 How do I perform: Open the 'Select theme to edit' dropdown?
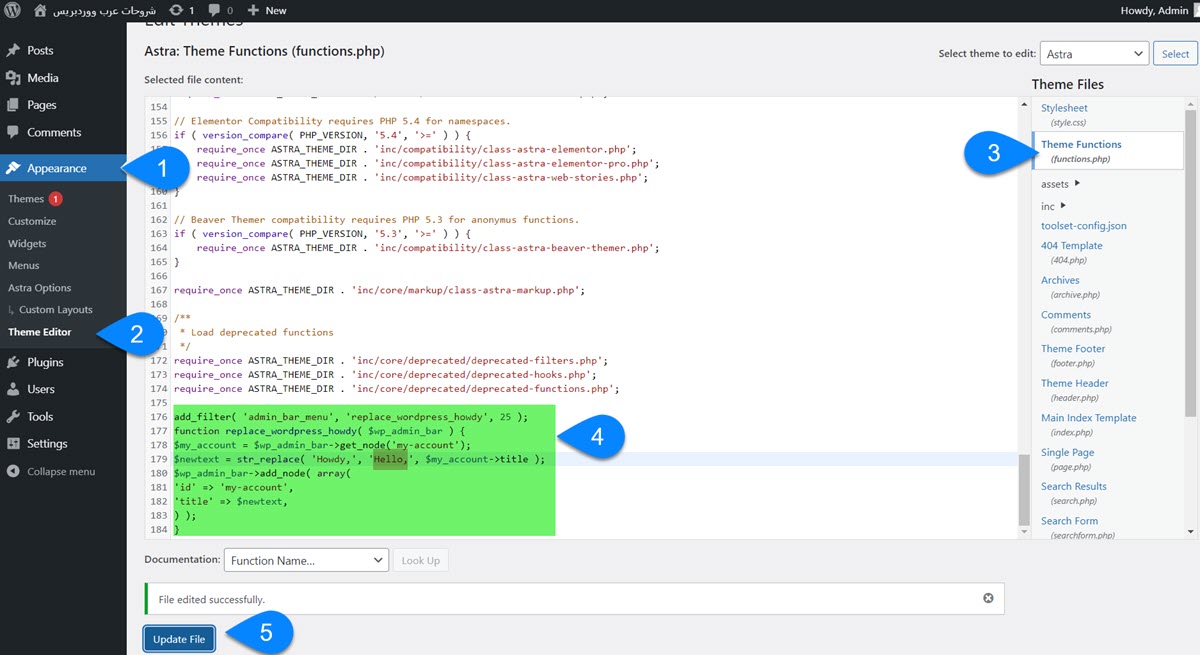[1094, 54]
